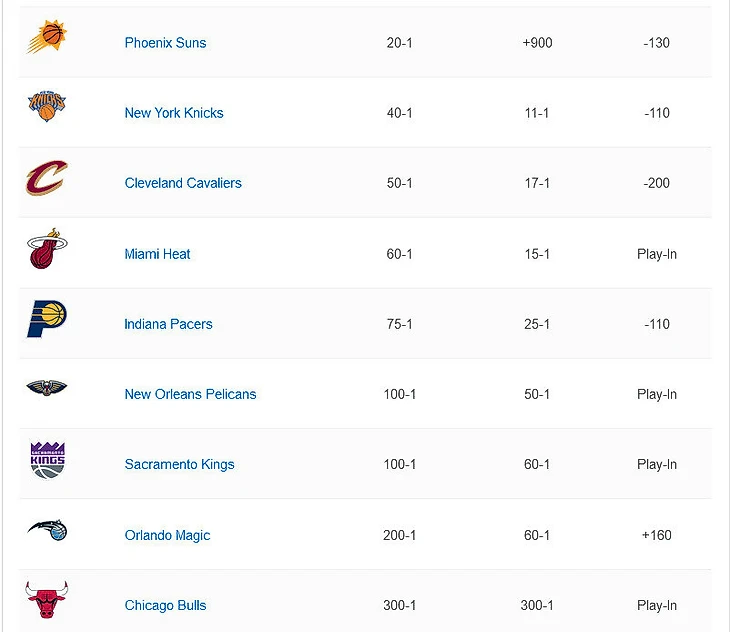The image size is (730, 632).
Task: Select the Orlando Magic +160 odds
Action: (656, 535)
